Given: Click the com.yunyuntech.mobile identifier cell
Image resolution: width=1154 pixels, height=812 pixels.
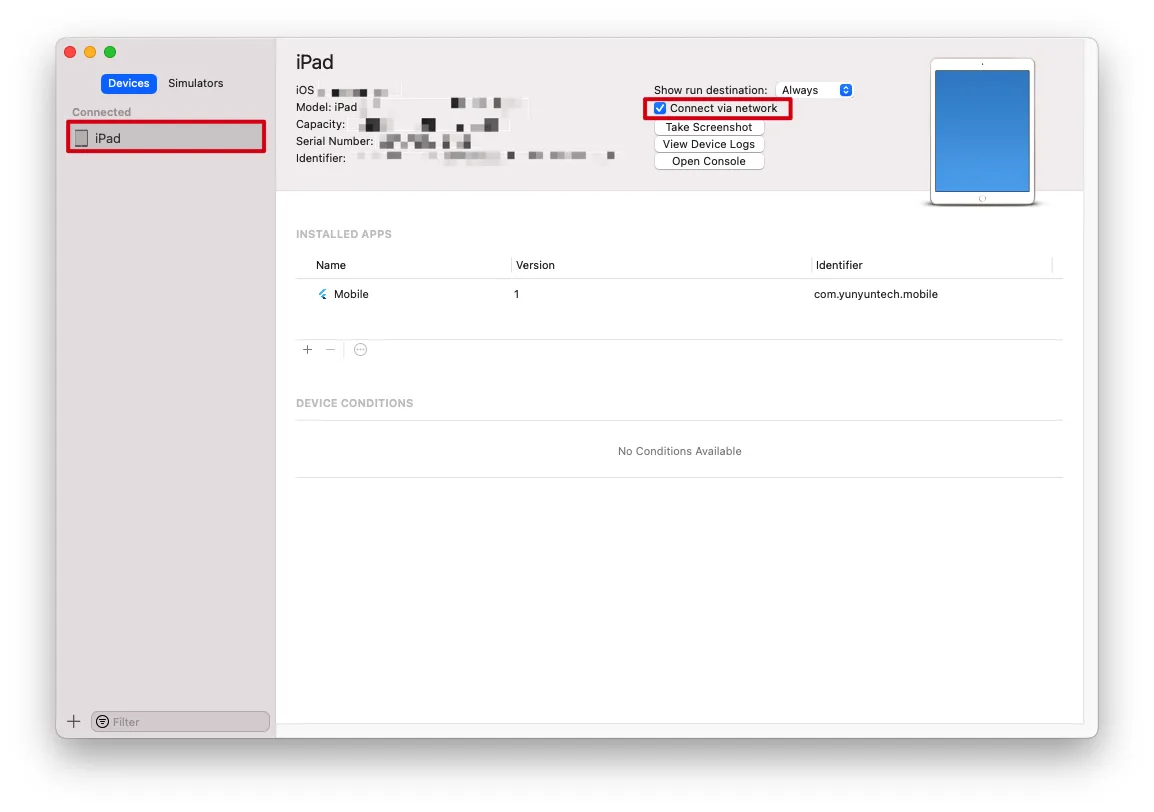Looking at the screenshot, I should (x=876, y=294).
